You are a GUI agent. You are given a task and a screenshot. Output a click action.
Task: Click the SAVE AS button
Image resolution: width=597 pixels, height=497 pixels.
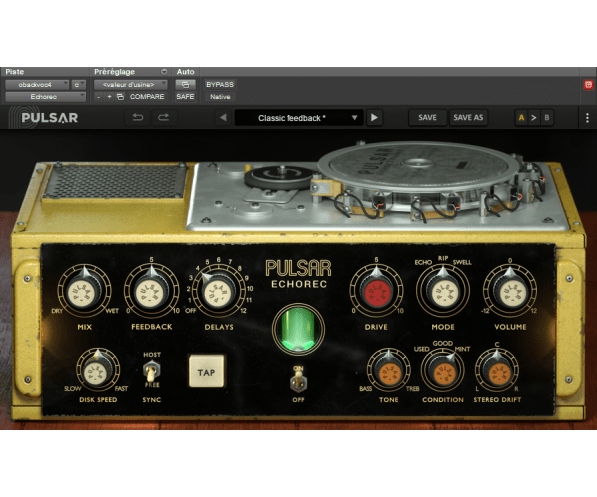click(468, 118)
